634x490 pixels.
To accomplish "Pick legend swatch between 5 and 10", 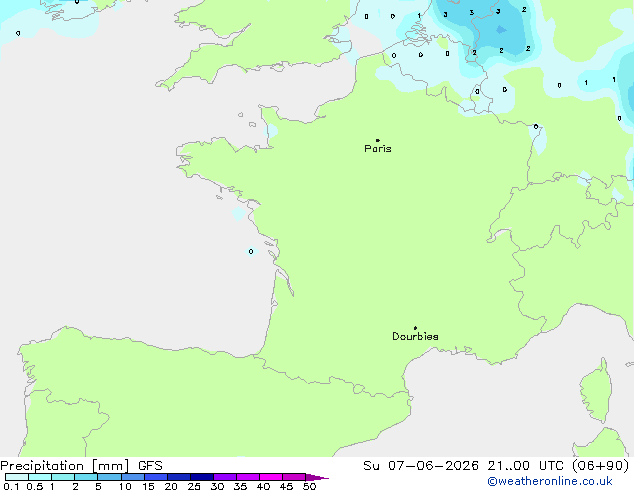I will [110, 477].
